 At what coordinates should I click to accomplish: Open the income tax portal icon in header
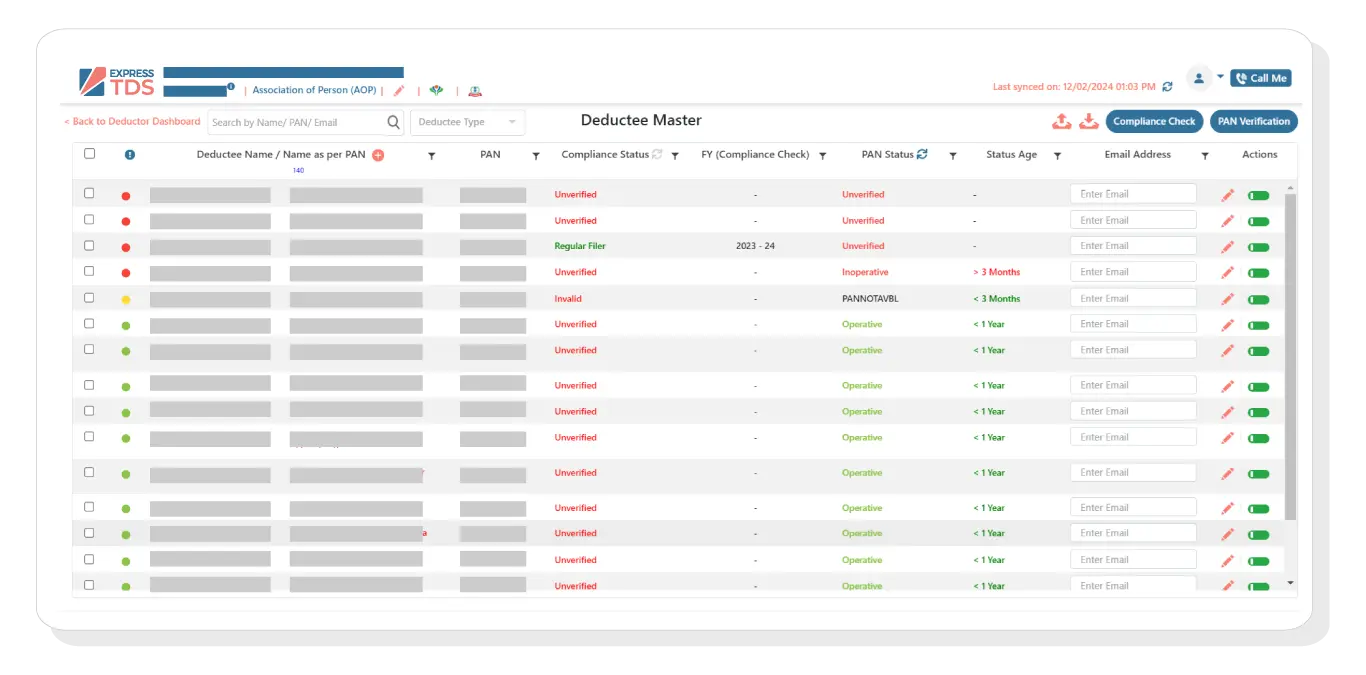tap(436, 90)
